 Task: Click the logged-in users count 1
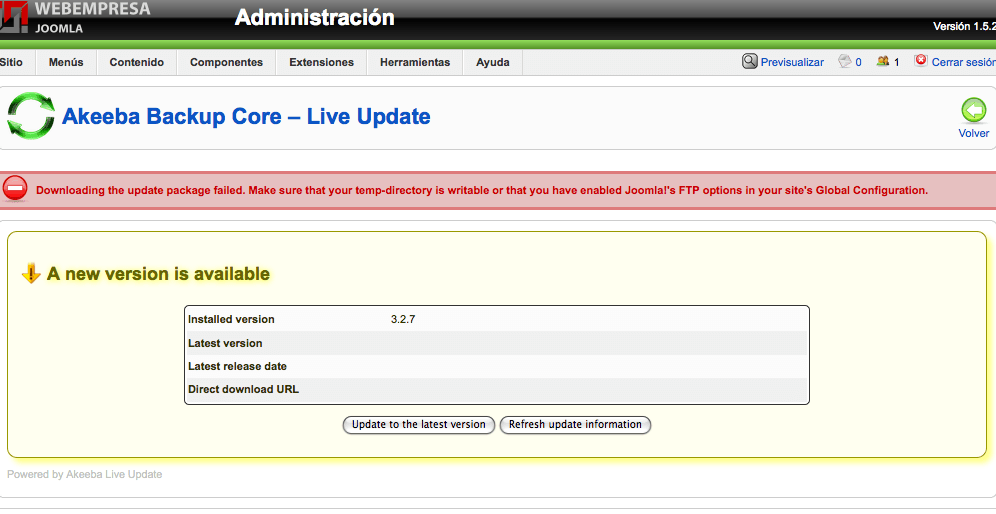pos(896,62)
